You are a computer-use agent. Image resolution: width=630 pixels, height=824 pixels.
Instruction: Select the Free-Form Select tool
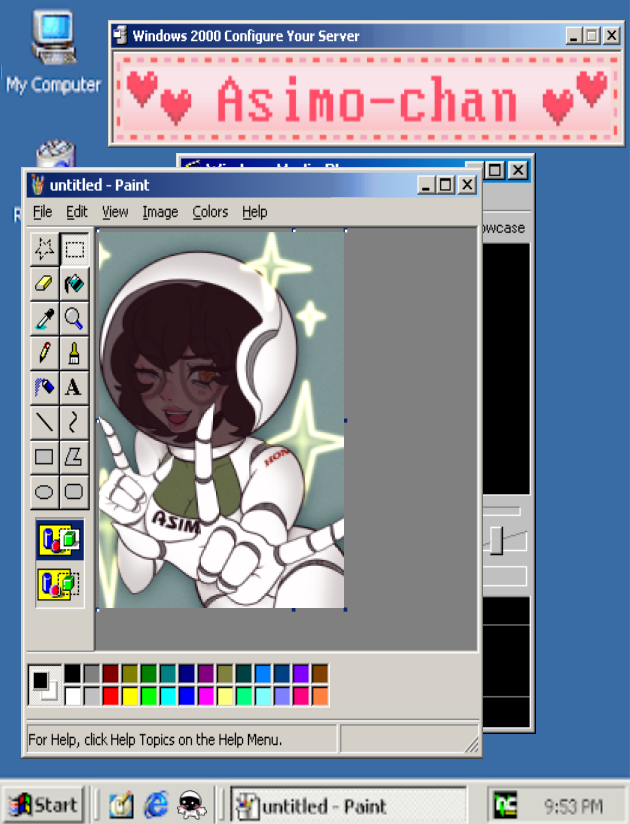point(44,249)
